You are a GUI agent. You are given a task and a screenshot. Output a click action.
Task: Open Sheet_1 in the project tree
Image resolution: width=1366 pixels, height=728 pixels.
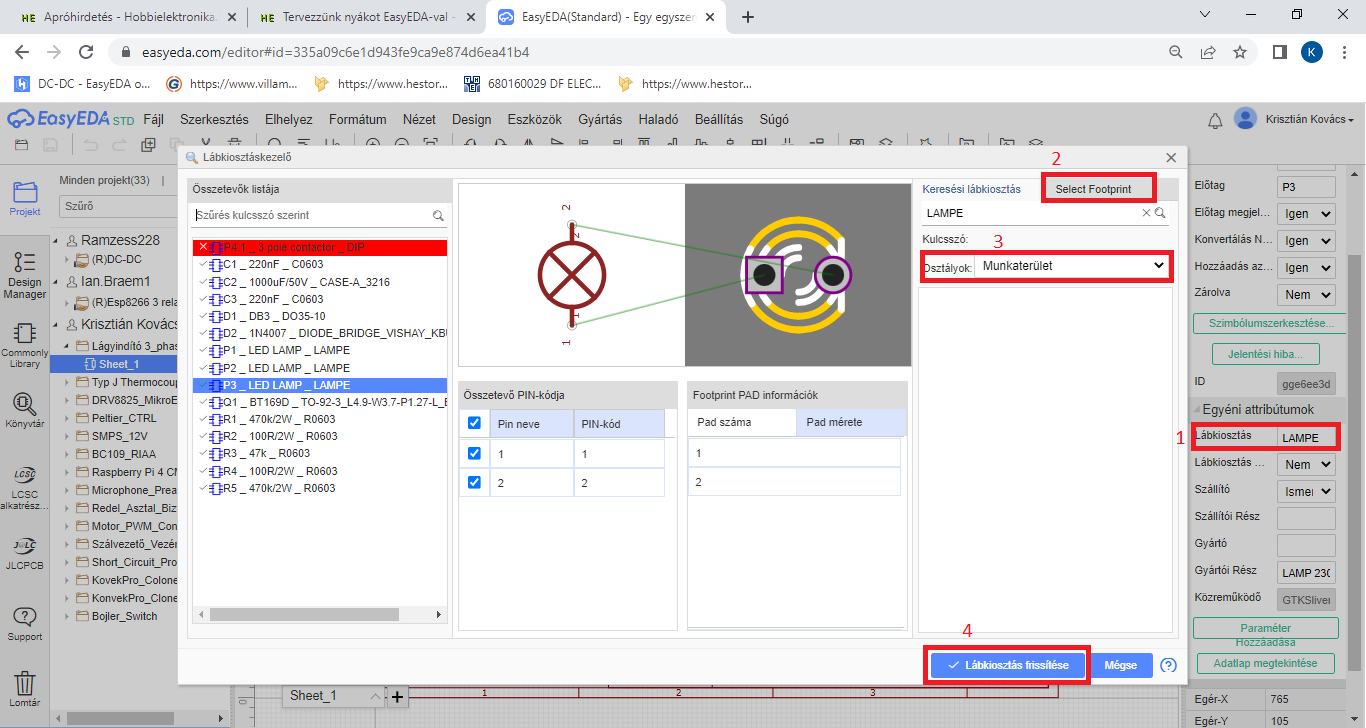[x=118, y=364]
